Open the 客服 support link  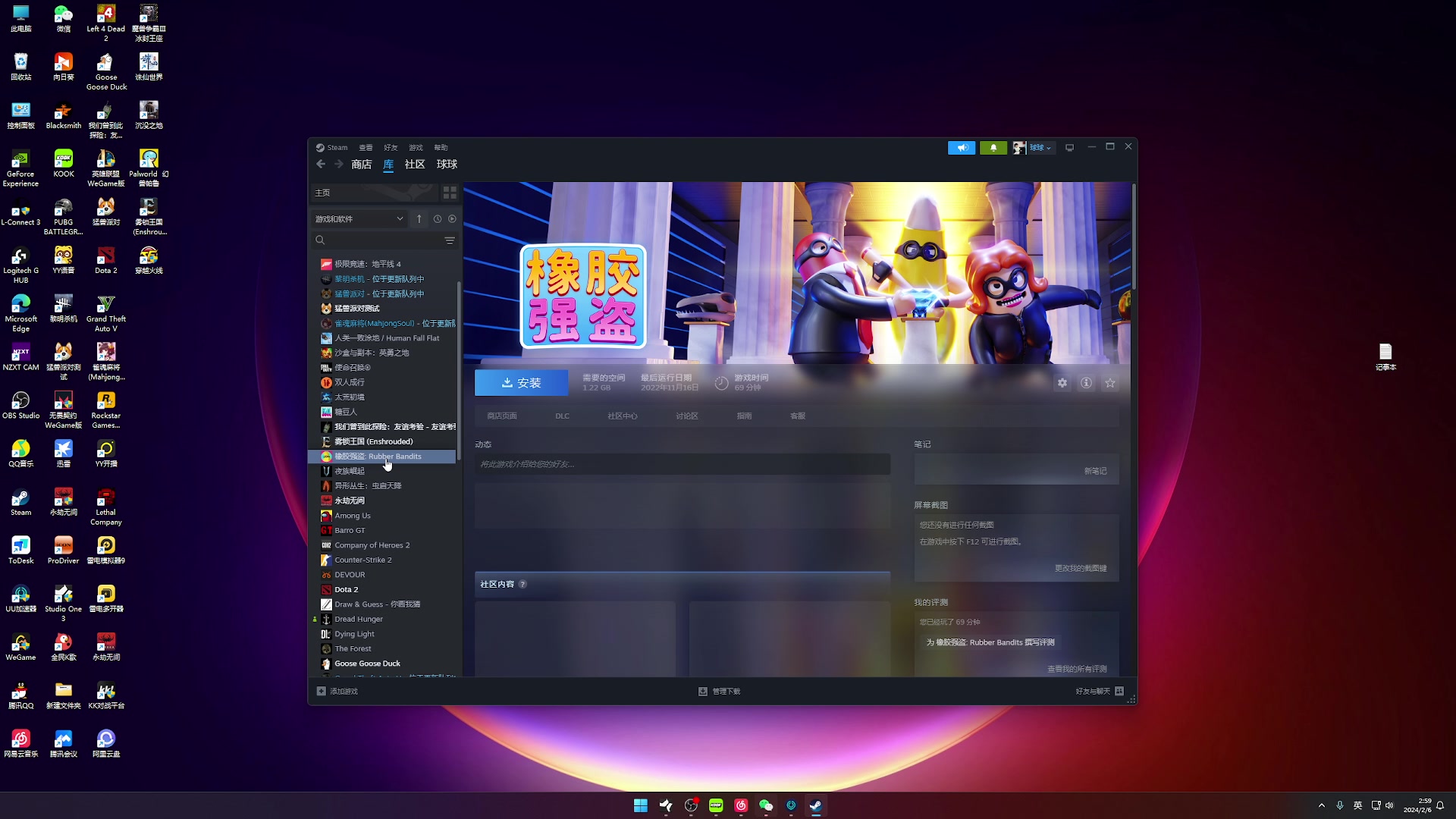(x=798, y=416)
